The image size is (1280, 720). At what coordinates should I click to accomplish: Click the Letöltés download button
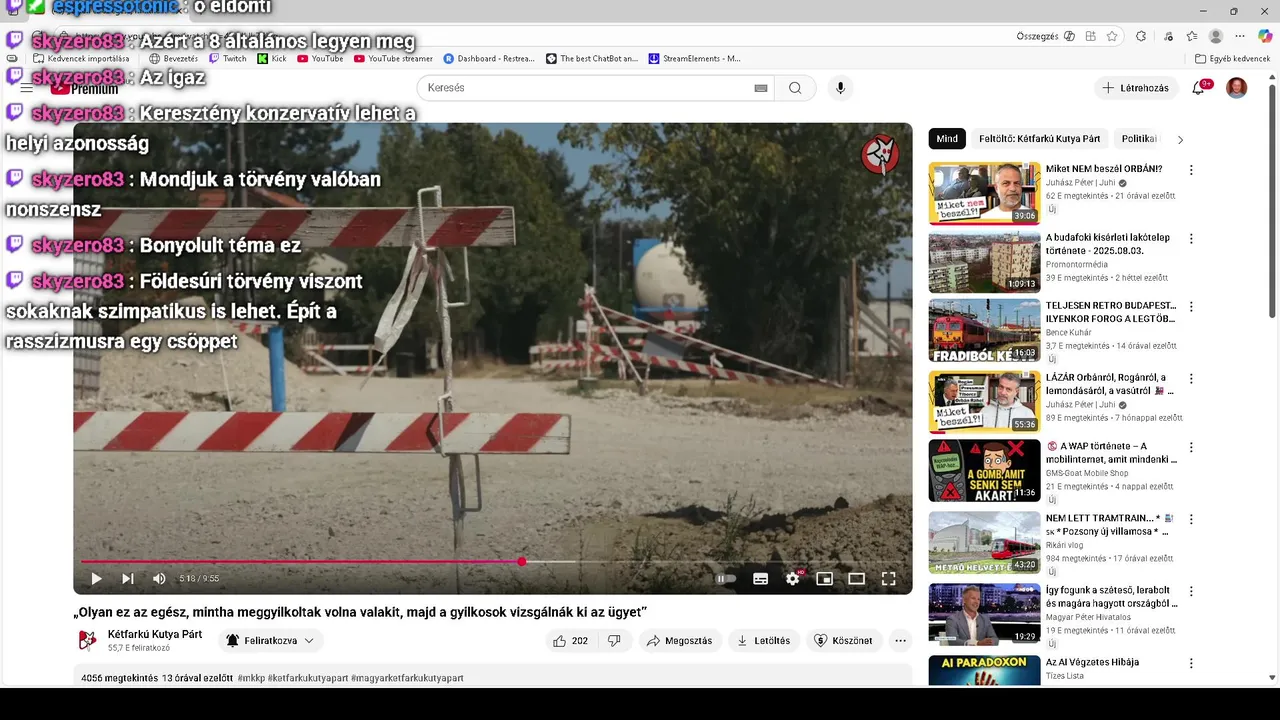tap(764, 641)
